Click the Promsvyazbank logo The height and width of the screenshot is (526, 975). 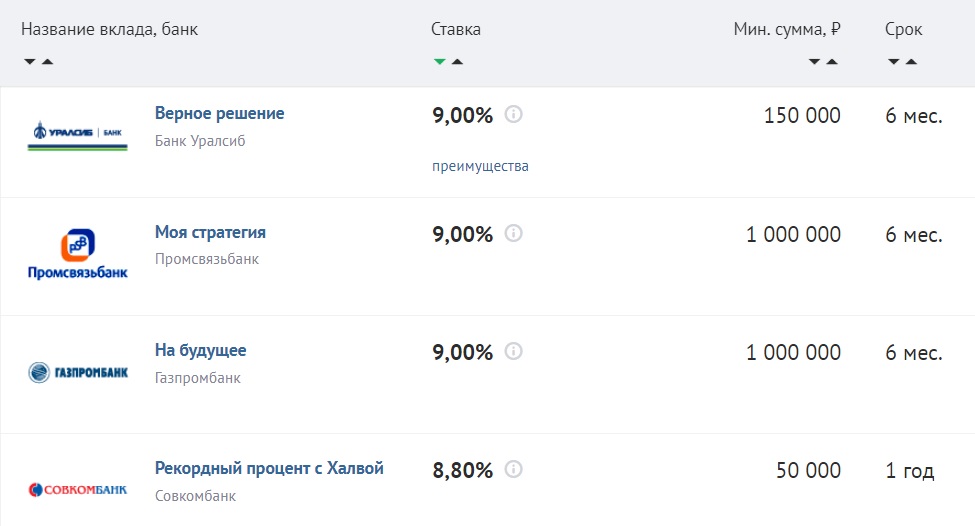tap(77, 254)
